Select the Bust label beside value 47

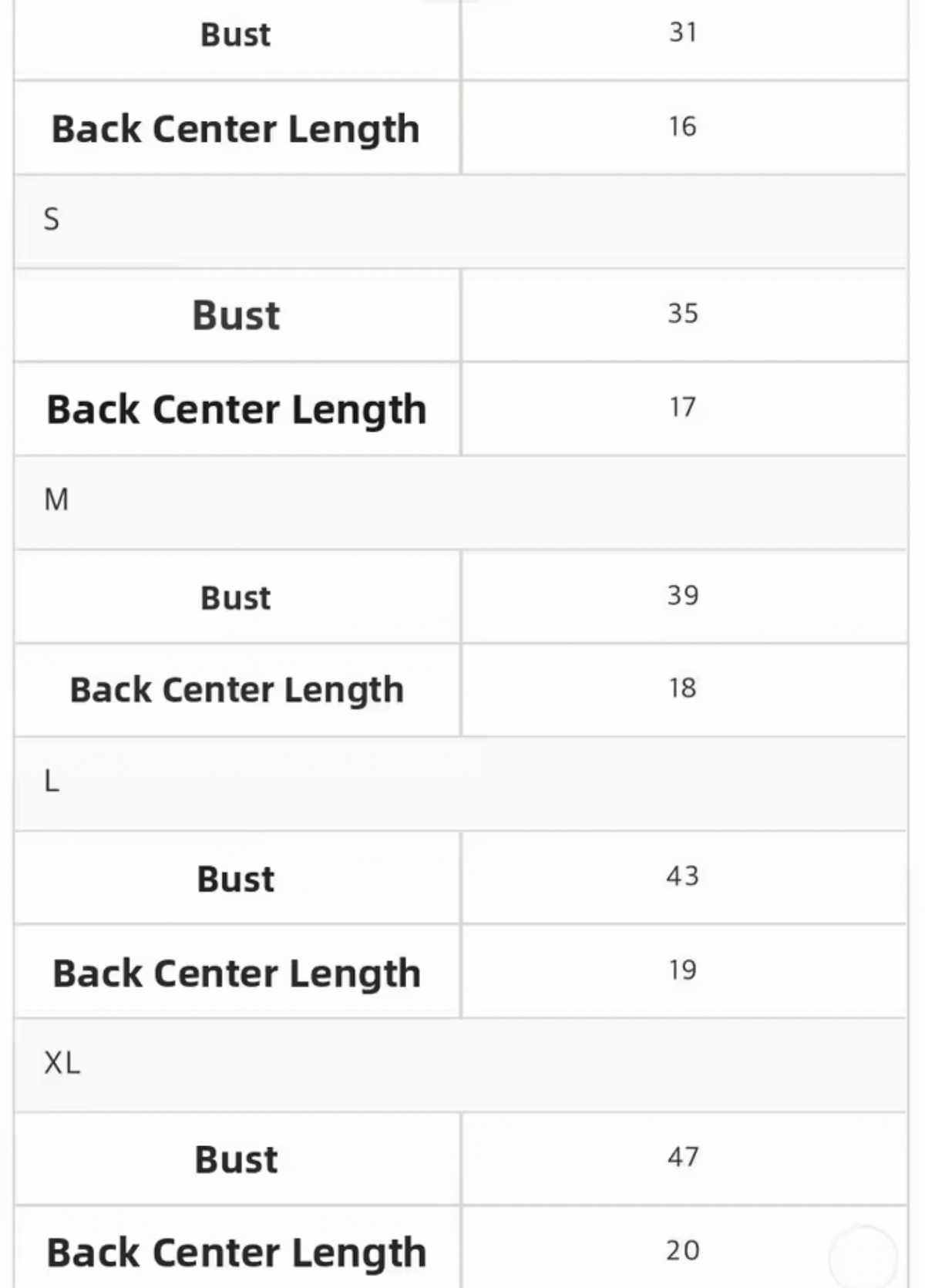(236, 1159)
